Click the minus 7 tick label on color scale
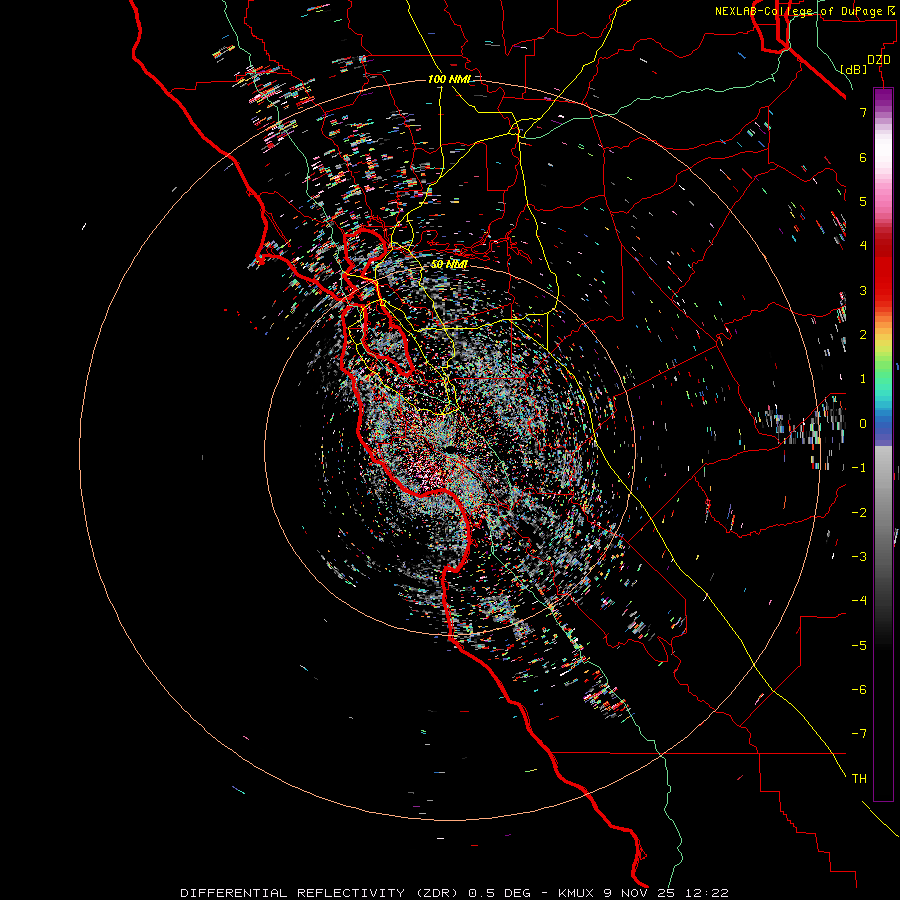Image resolution: width=900 pixels, height=900 pixels. click(859, 734)
